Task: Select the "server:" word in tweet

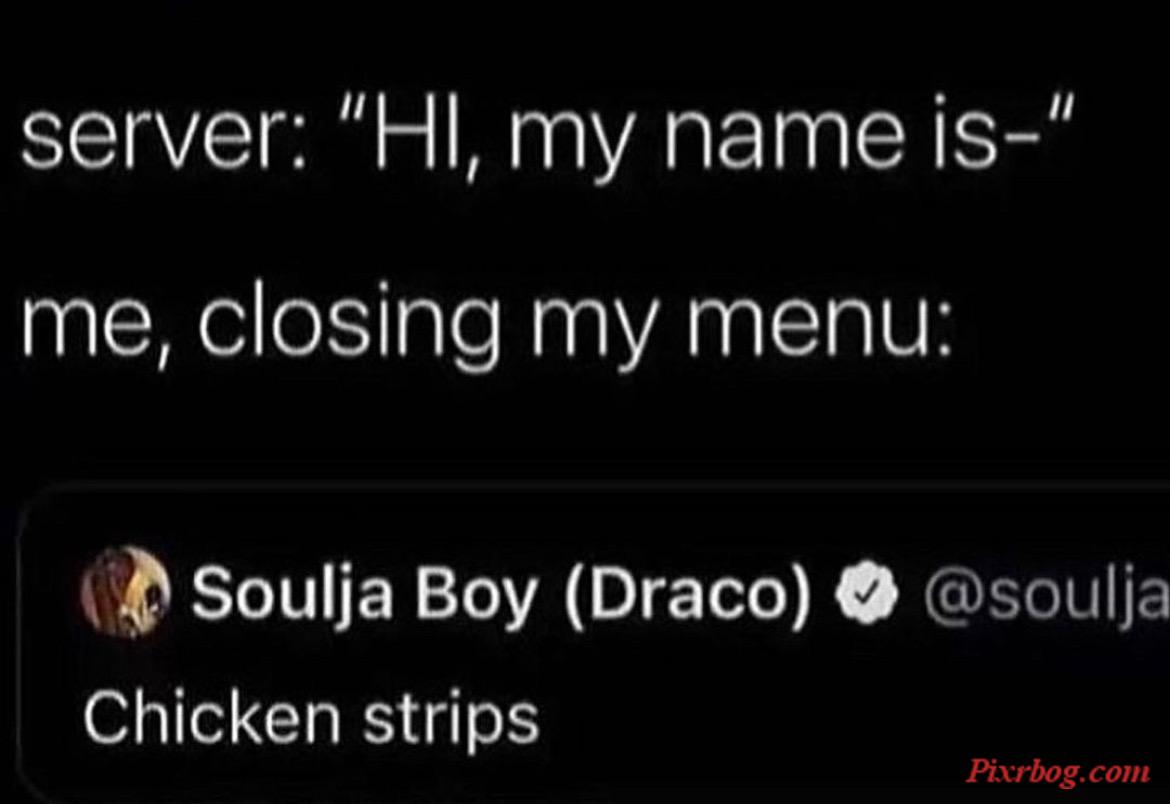Action: click(161, 140)
